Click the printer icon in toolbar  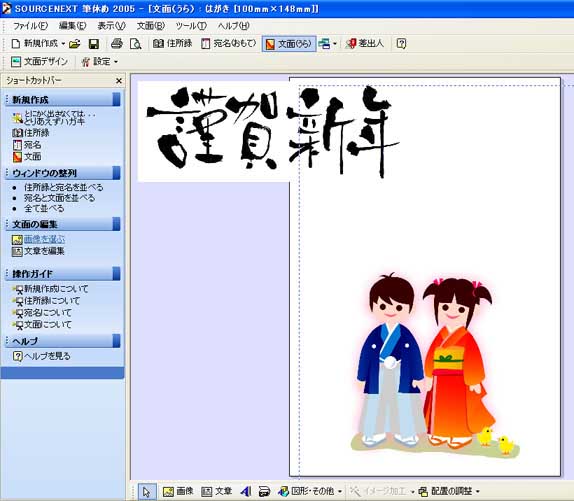point(117,44)
